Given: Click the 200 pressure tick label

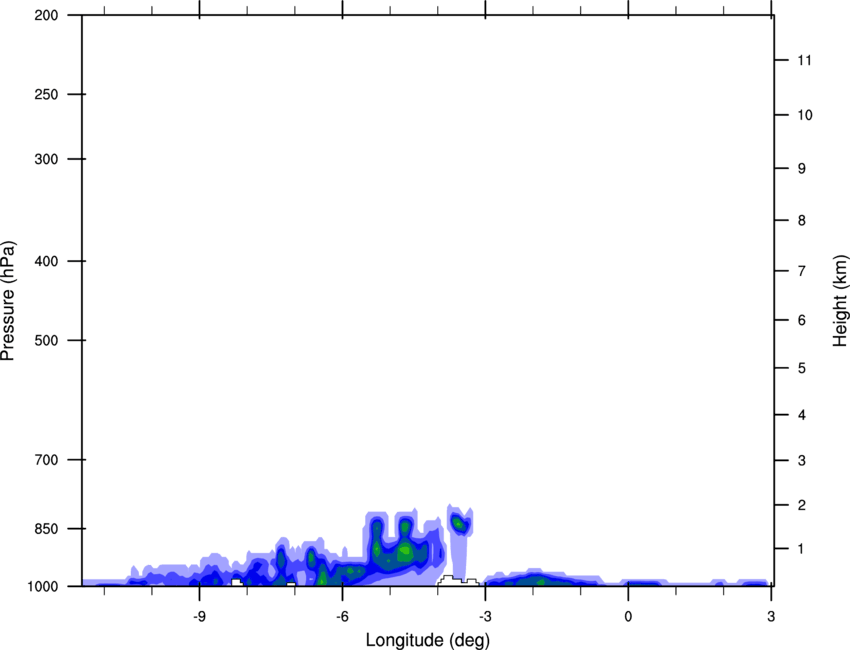Looking at the screenshot, I should coord(46,15).
